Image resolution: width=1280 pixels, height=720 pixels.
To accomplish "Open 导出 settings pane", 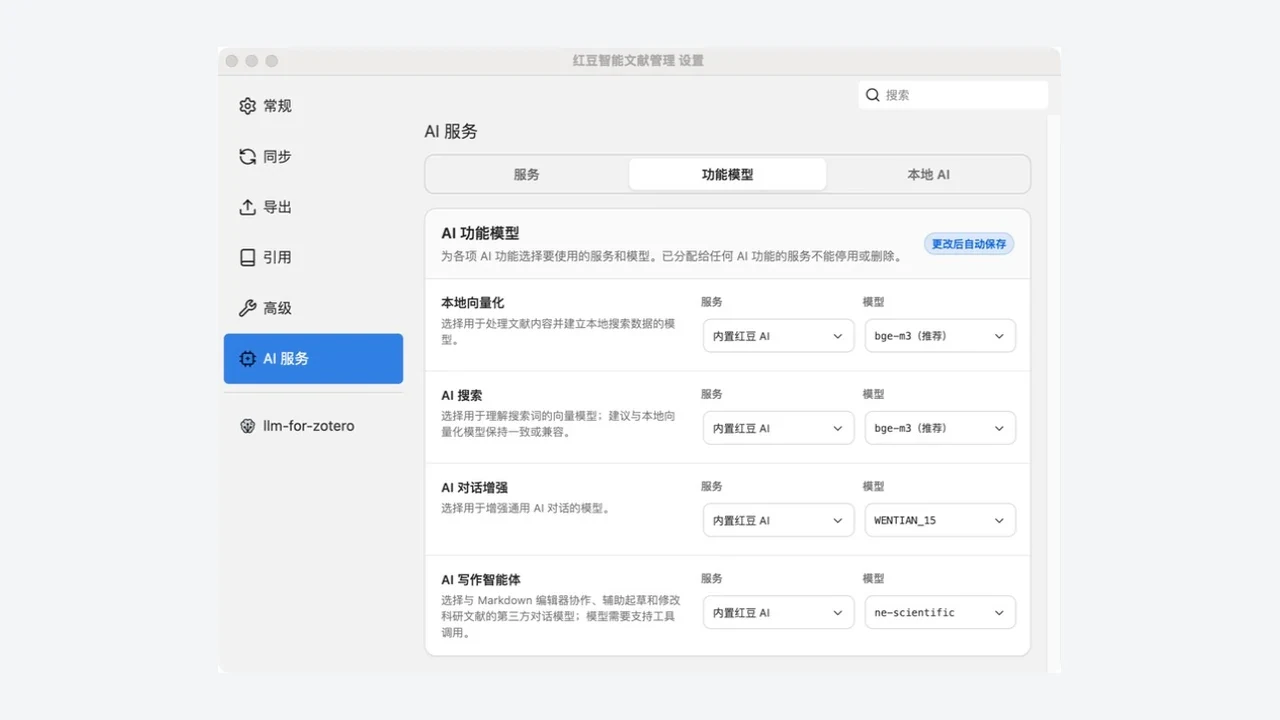I will coord(313,207).
